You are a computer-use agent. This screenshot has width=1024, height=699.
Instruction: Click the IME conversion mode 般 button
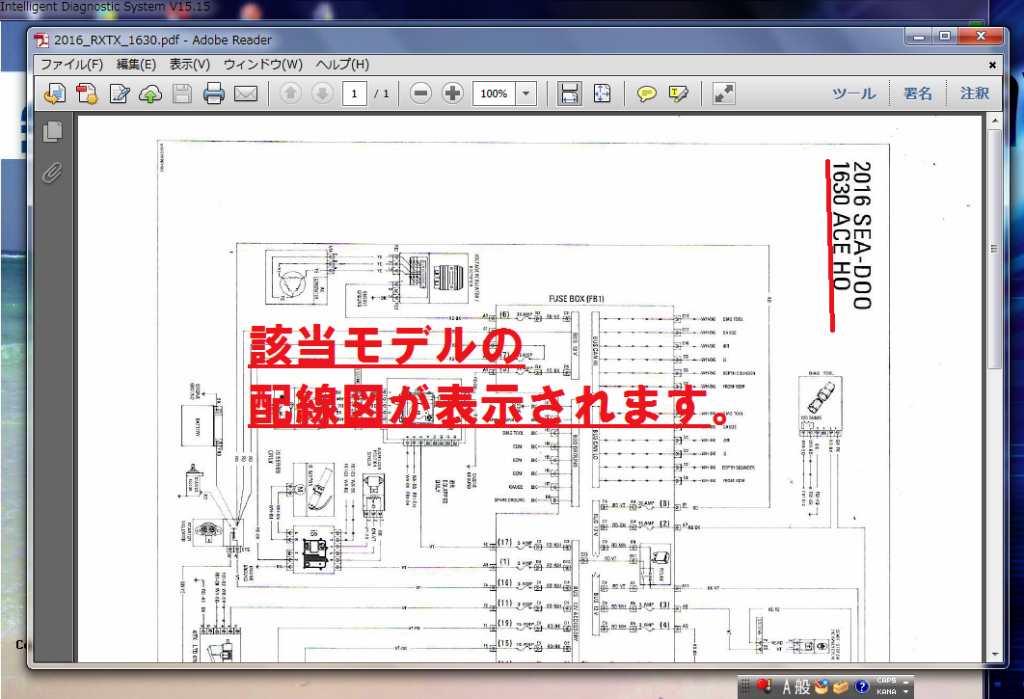coord(803,687)
